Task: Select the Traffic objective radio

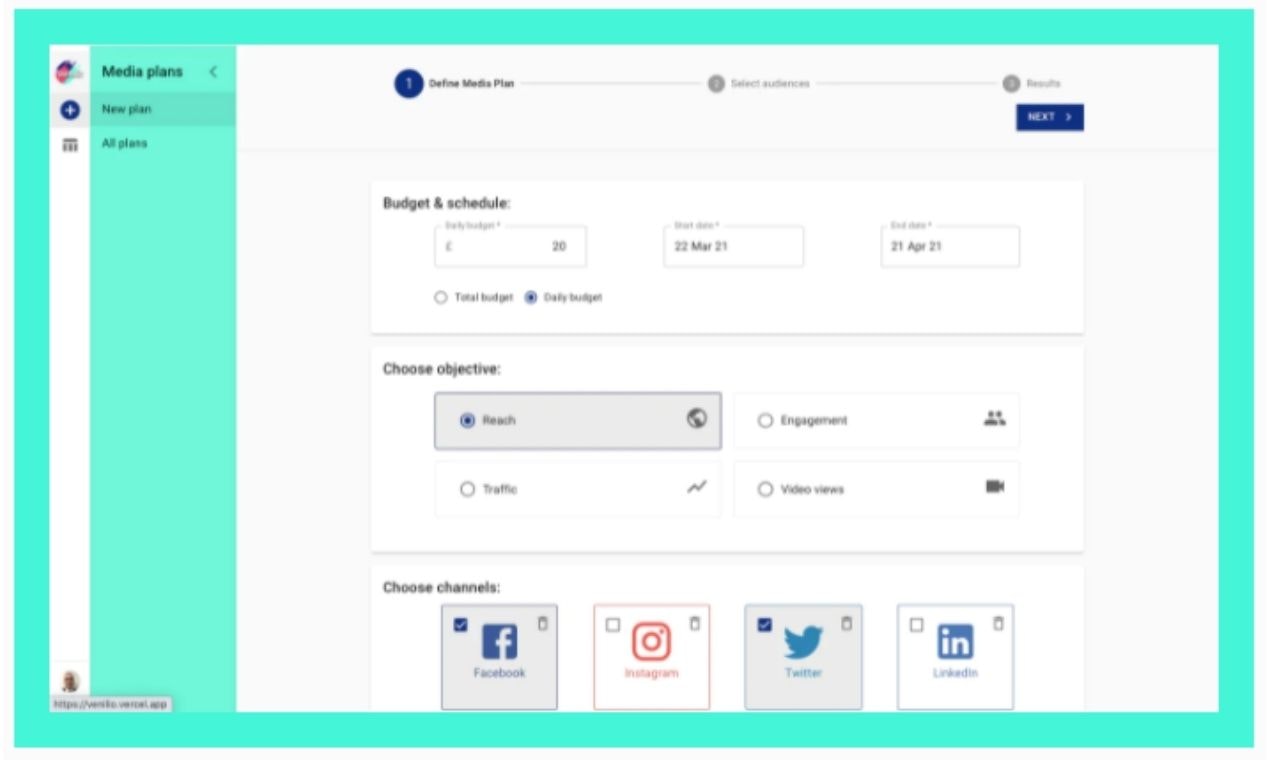Action: point(467,489)
